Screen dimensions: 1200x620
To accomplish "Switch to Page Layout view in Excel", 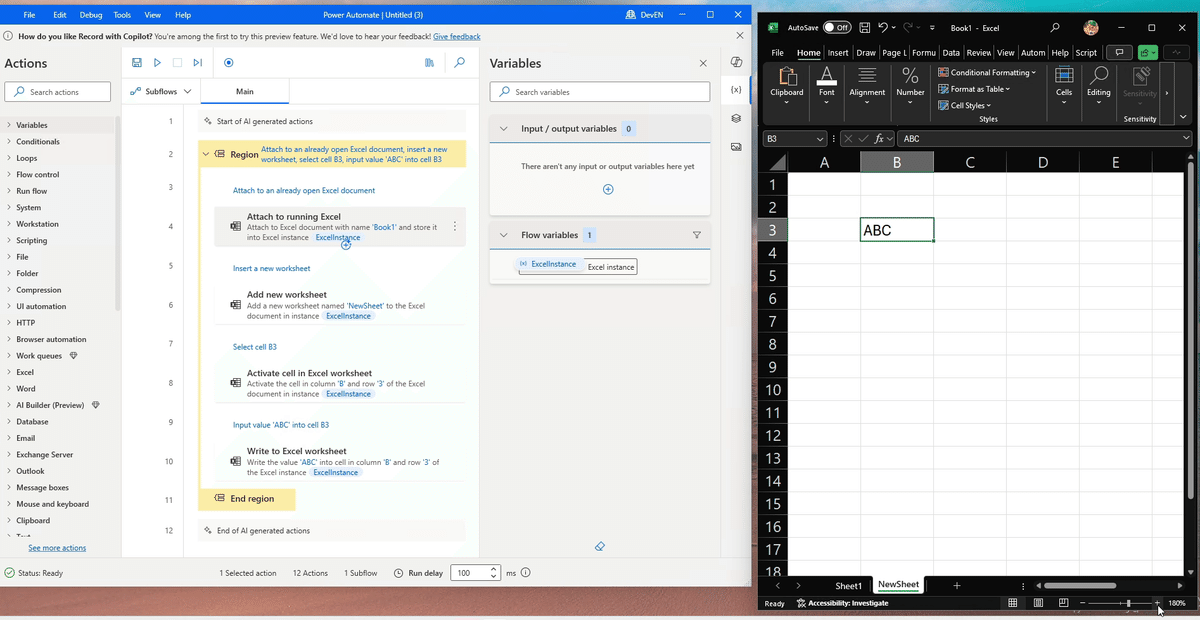I will coord(1038,603).
